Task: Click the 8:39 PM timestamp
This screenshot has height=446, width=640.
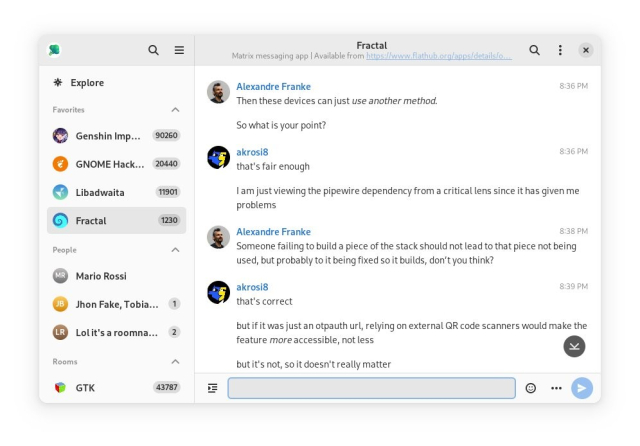Action: pos(573,286)
